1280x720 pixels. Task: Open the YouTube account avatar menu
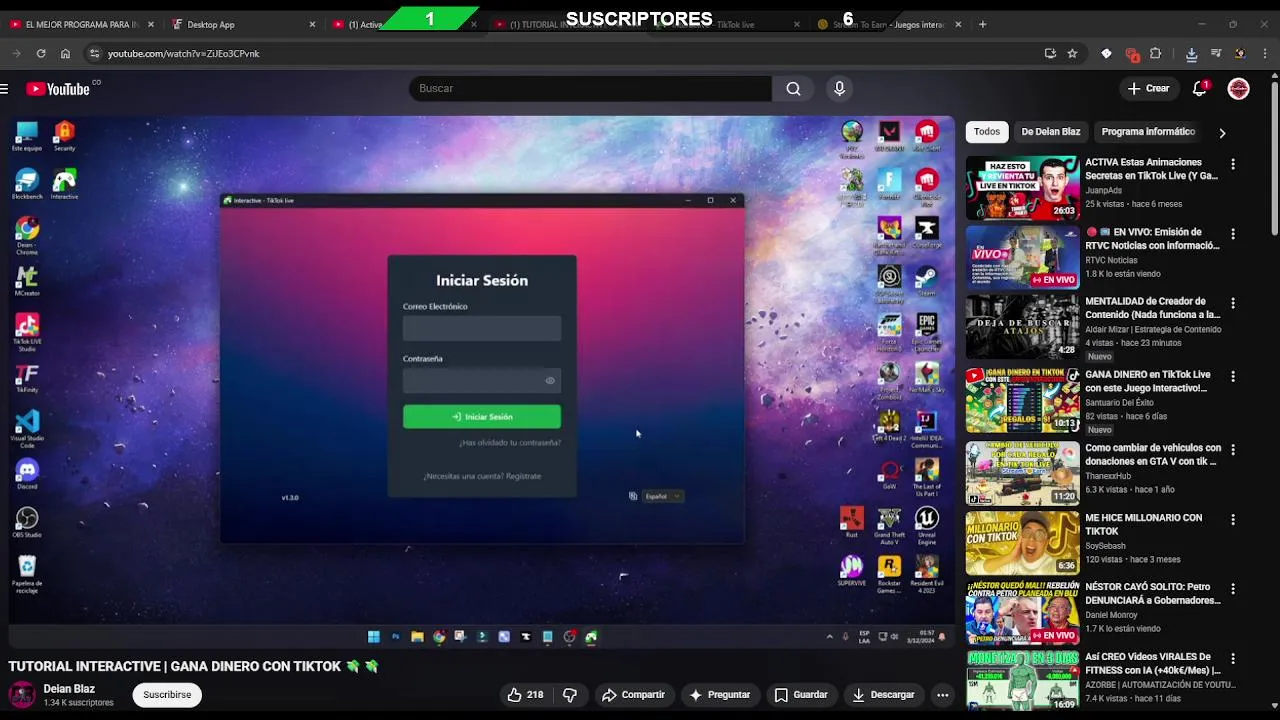click(x=1238, y=88)
